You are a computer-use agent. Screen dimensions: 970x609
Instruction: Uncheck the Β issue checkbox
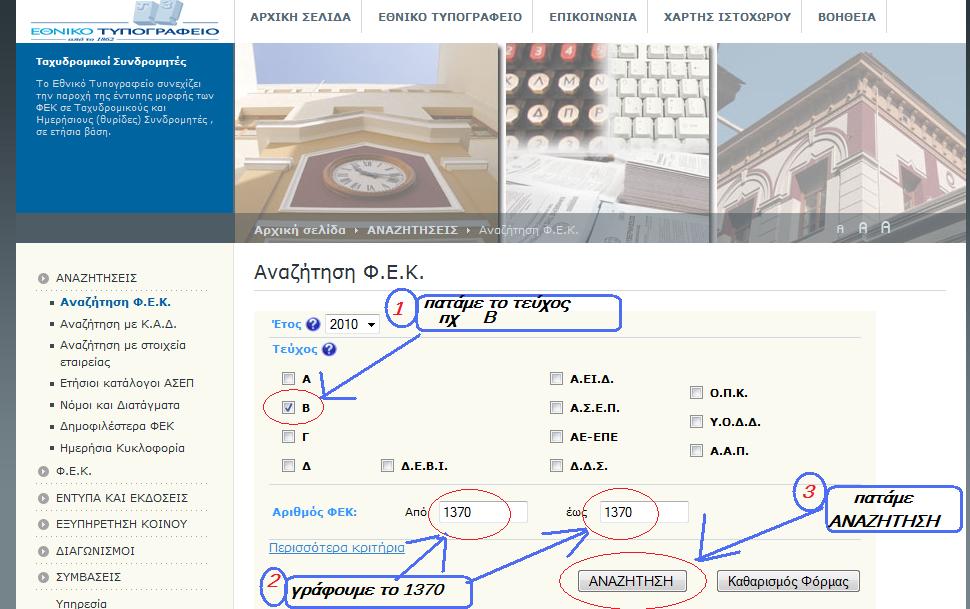(289, 408)
